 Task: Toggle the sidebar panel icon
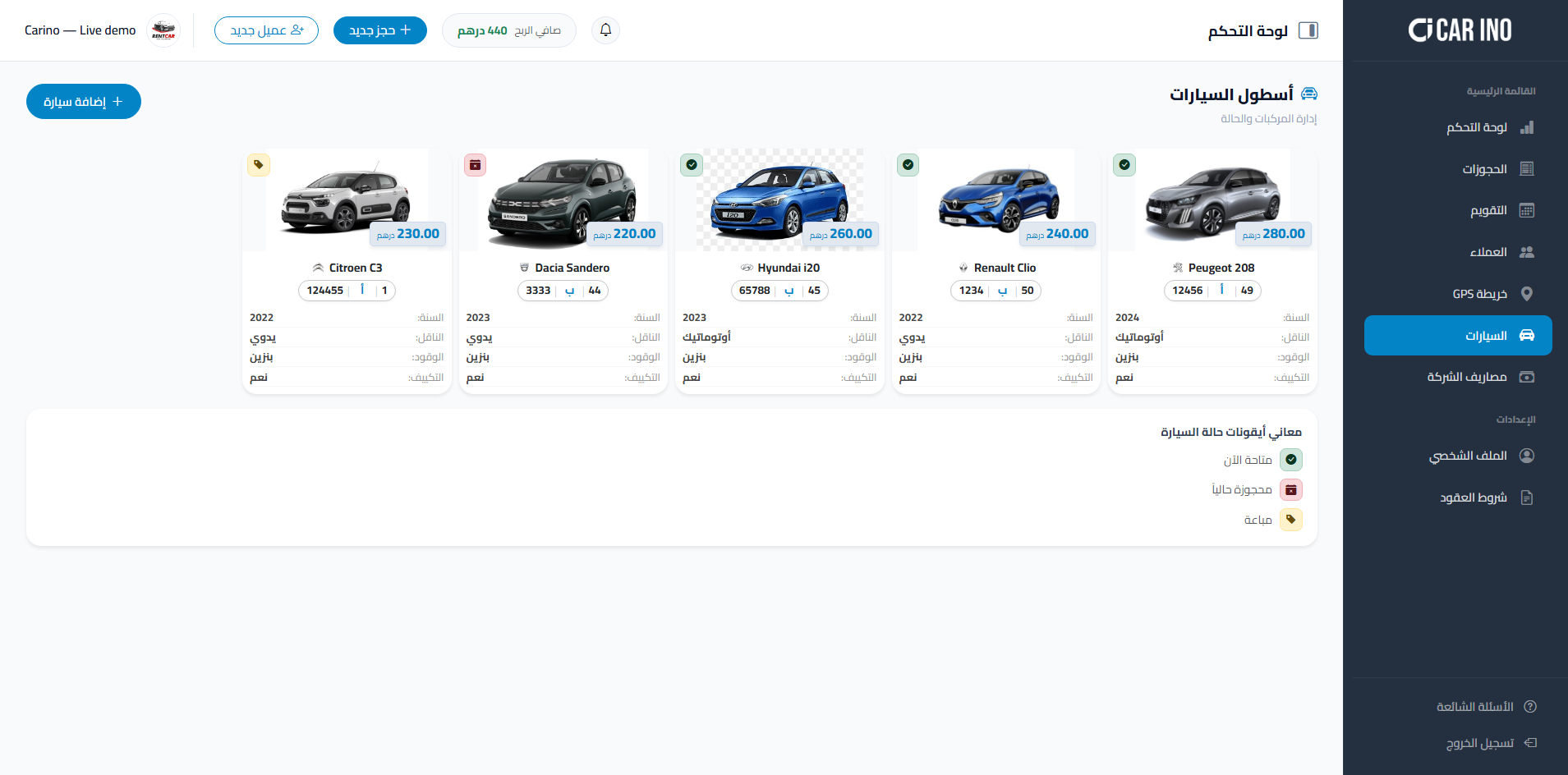pyautogui.click(x=1308, y=30)
